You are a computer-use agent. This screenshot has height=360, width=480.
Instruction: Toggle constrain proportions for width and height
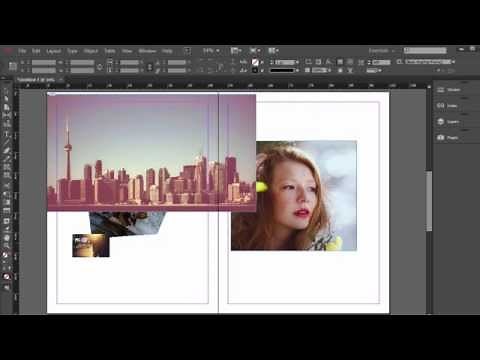pos(100,67)
